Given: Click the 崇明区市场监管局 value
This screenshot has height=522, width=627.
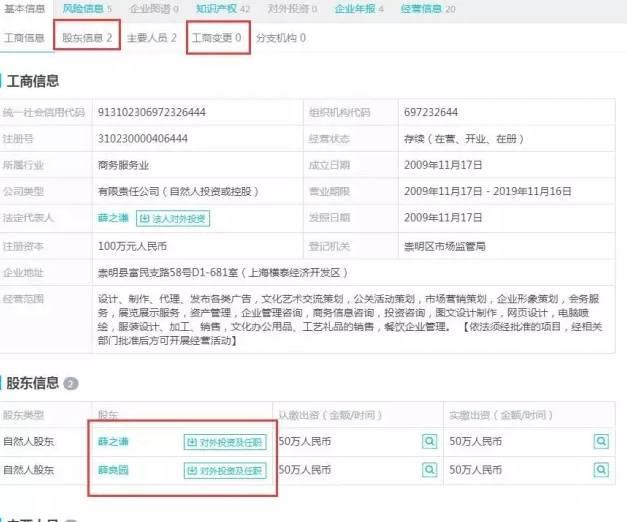Looking at the screenshot, I should coord(445,246).
